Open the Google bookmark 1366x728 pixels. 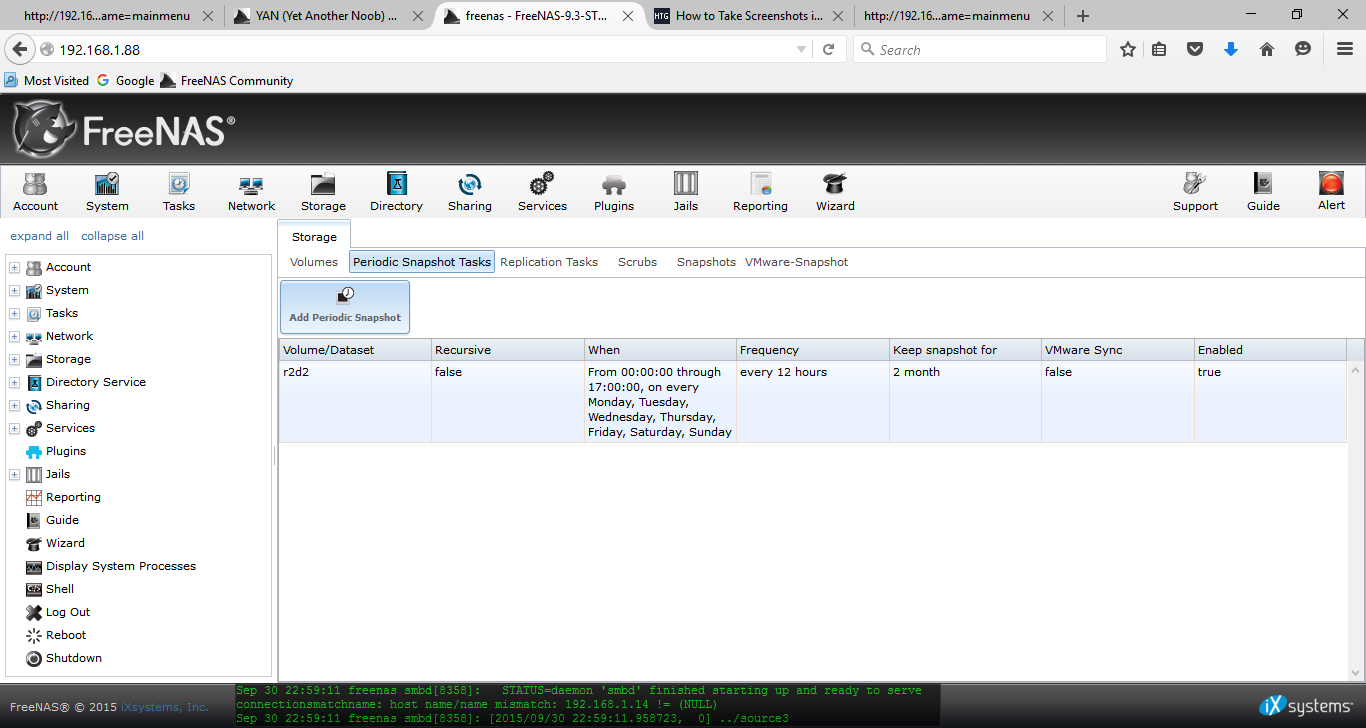tap(125, 81)
